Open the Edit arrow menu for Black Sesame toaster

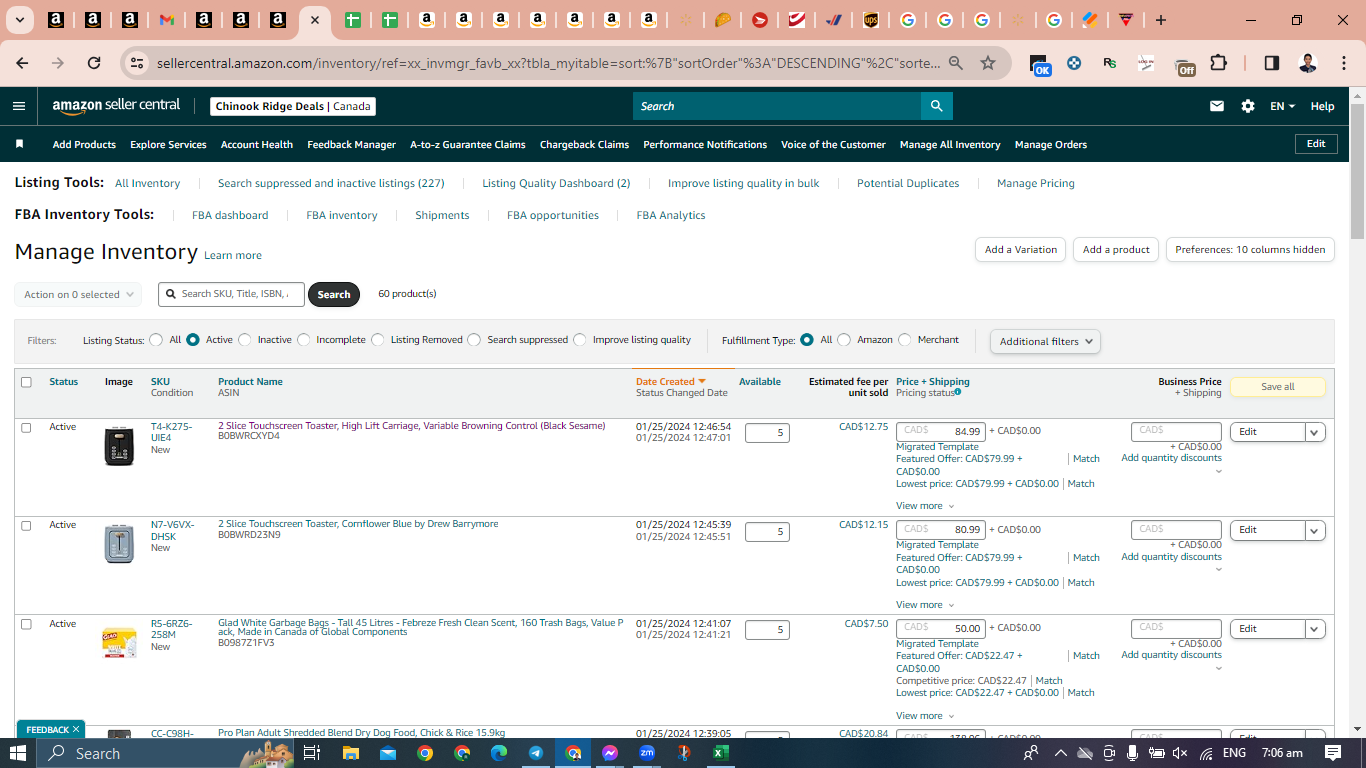click(x=1315, y=432)
